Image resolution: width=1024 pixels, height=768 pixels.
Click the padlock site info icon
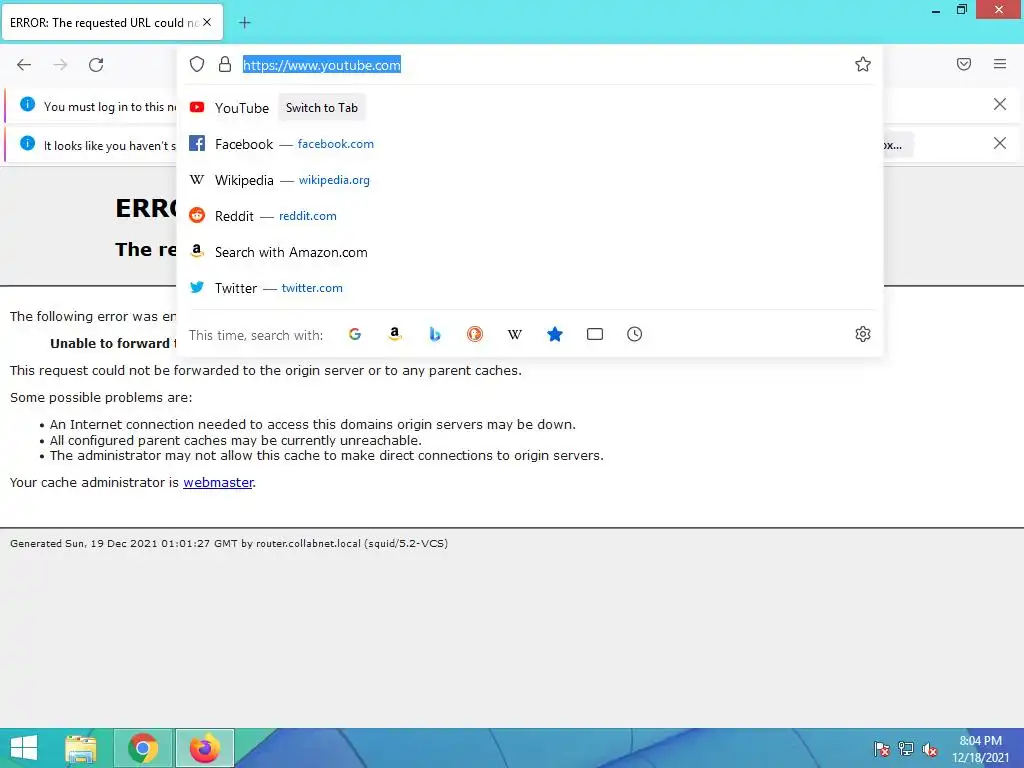tap(225, 64)
